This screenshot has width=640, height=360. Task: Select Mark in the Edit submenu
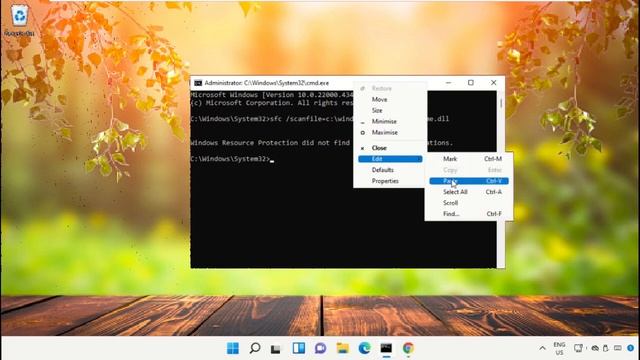469,159
